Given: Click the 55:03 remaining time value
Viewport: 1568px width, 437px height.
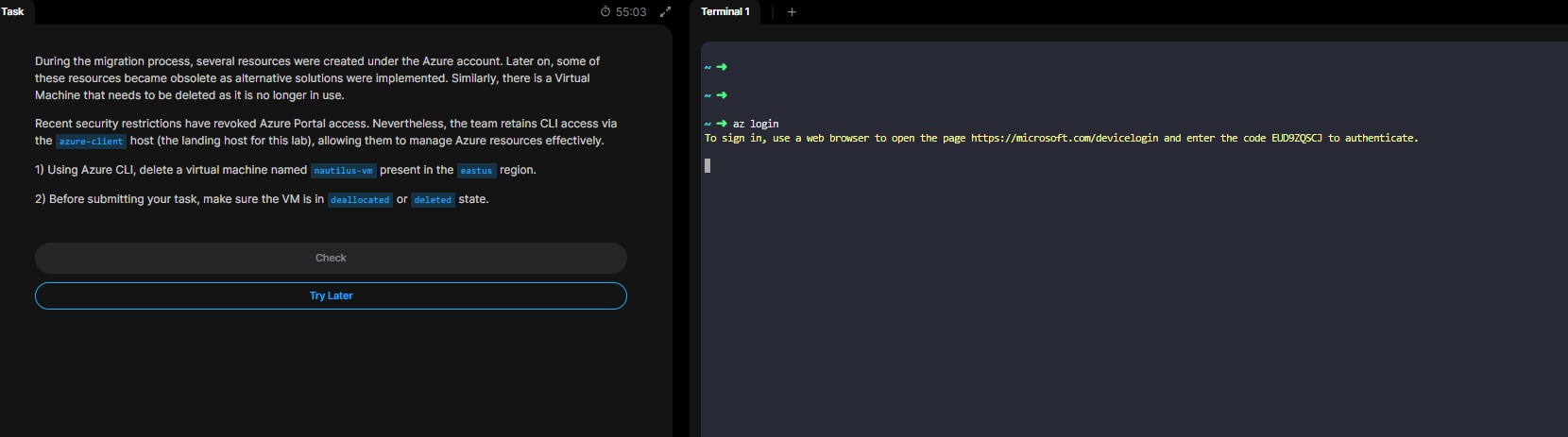Looking at the screenshot, I should click(x=631, y=12).
